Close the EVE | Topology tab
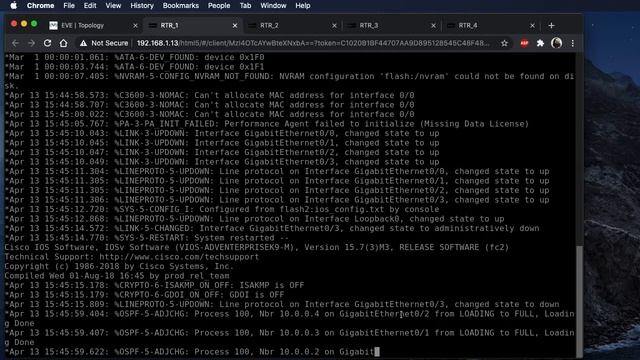The height and width of the screenshot is (360, 640). pos(135,26)
